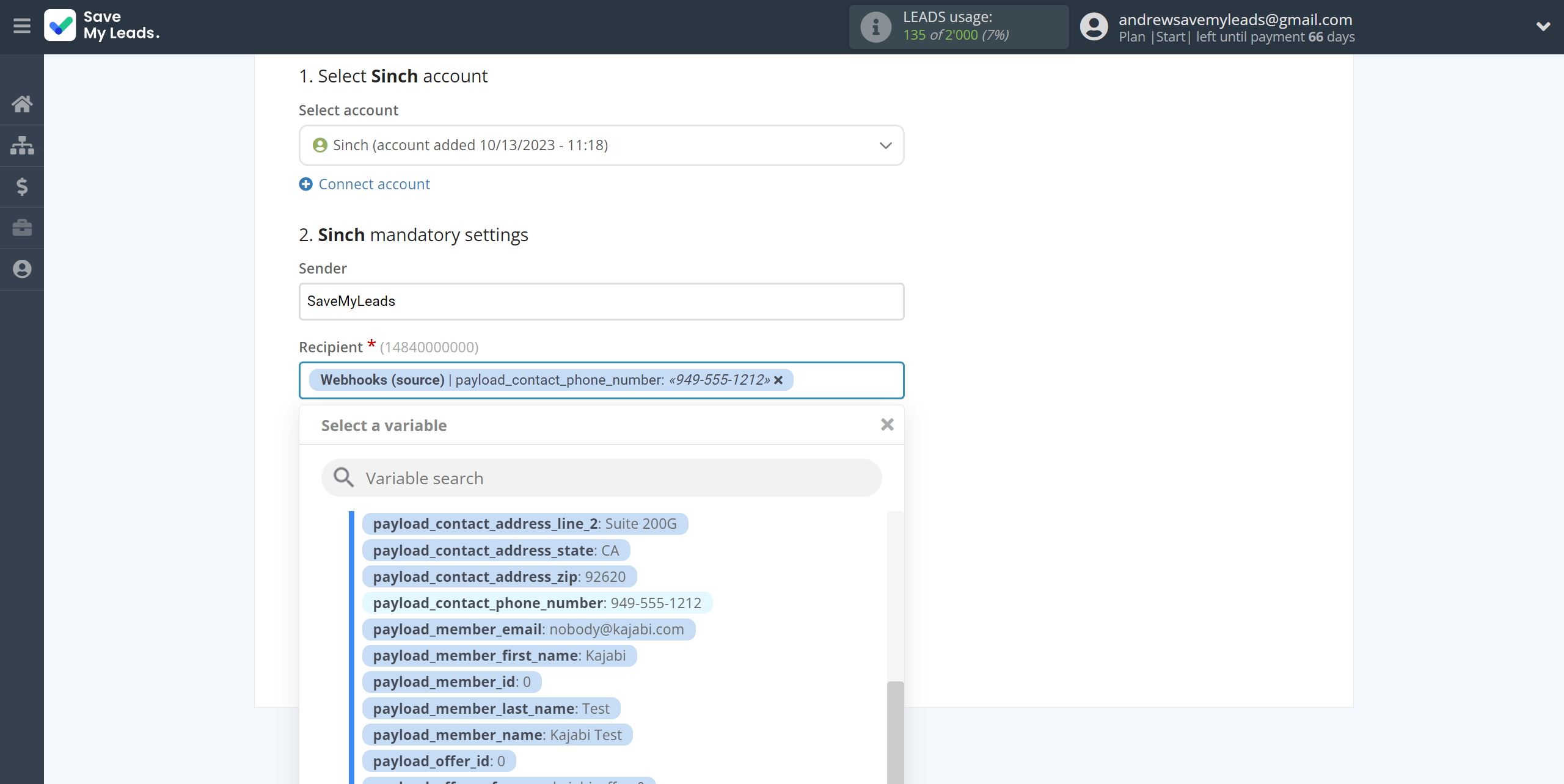Click the Connect account link

click(374, 184)
